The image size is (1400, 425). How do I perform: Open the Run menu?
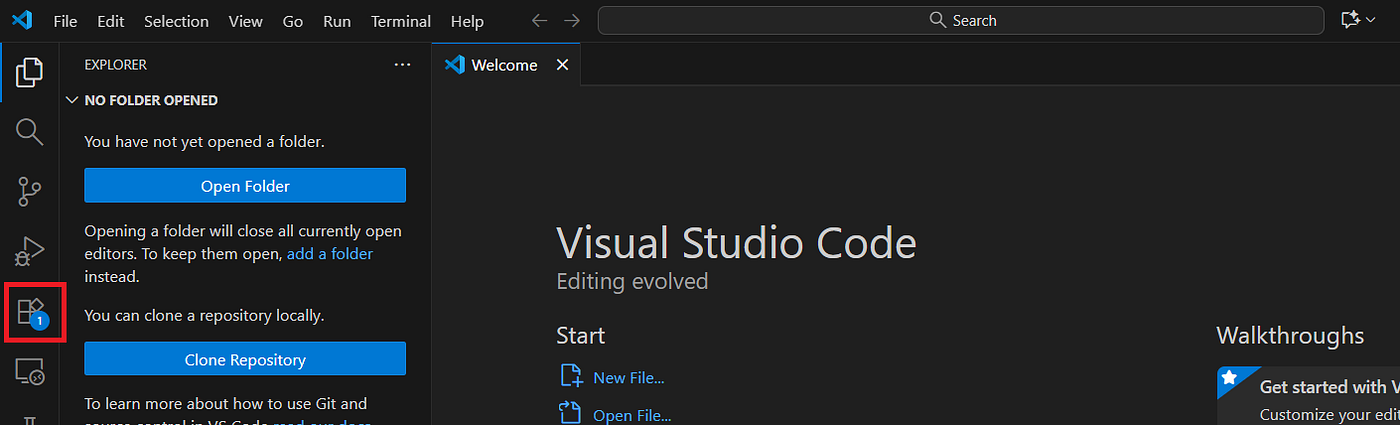tap(337, 21)
